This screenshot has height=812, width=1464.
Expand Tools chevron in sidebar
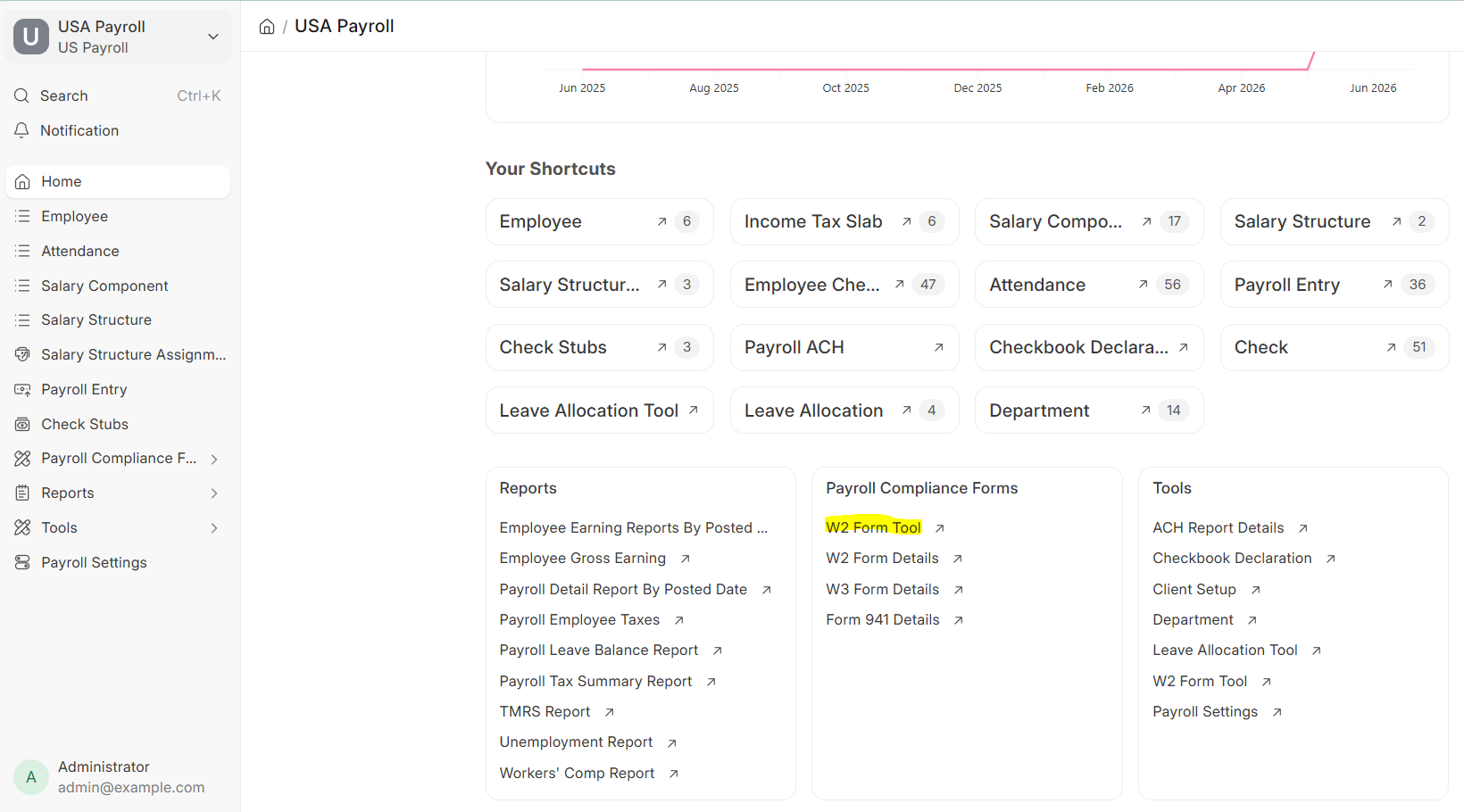click(x=214, y=528)
